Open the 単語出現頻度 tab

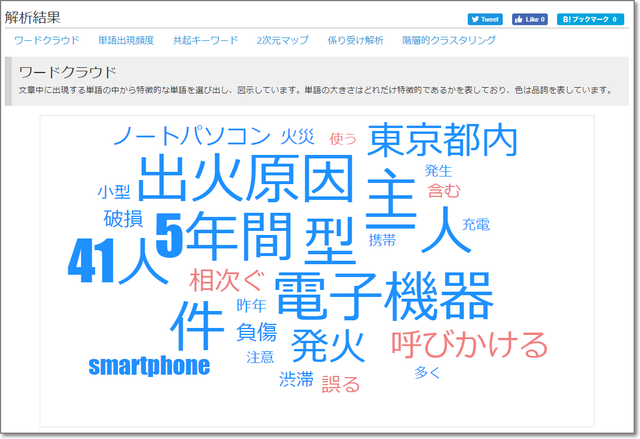click(x=126, y=40)
